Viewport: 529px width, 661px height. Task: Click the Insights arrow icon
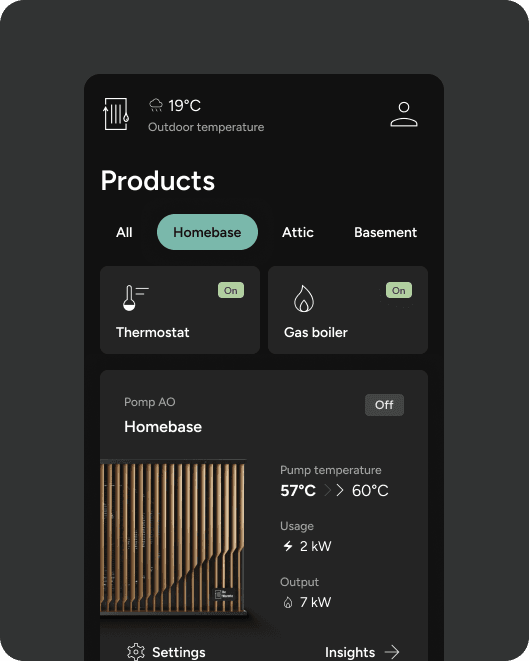coord(392,652)
